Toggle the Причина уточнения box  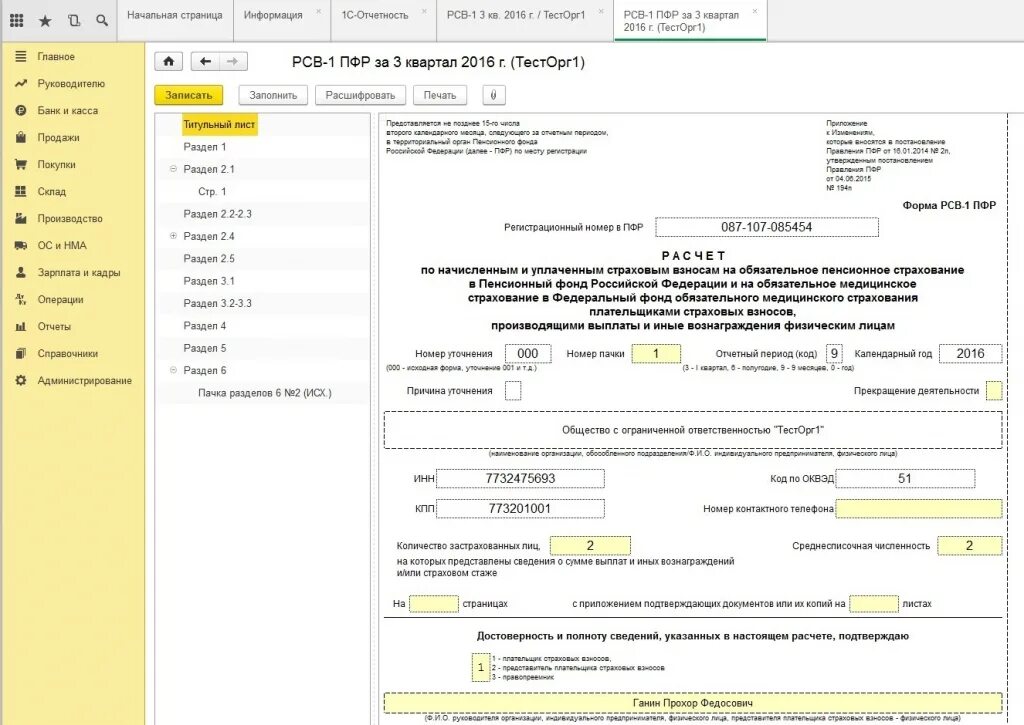[513, 391]
